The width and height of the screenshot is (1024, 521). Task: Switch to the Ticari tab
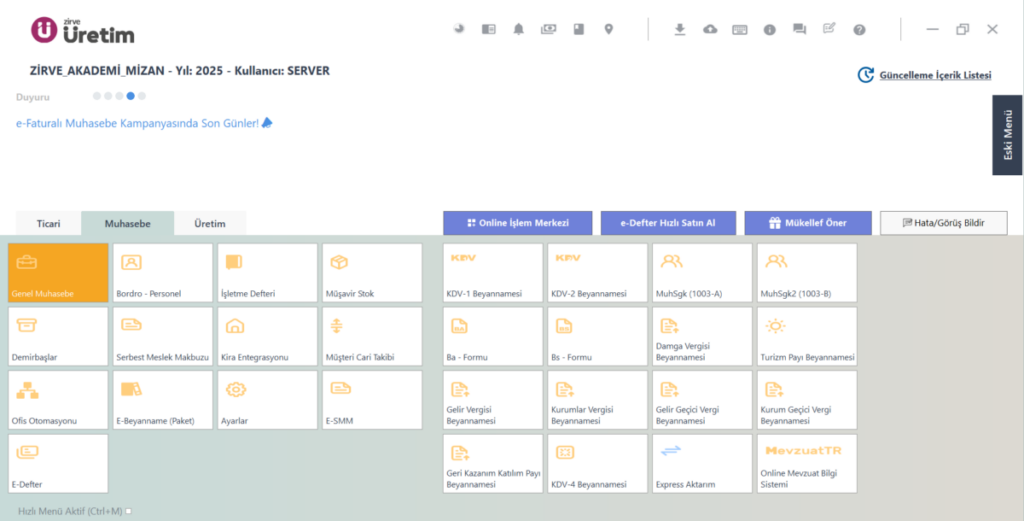tap(48, 223)
